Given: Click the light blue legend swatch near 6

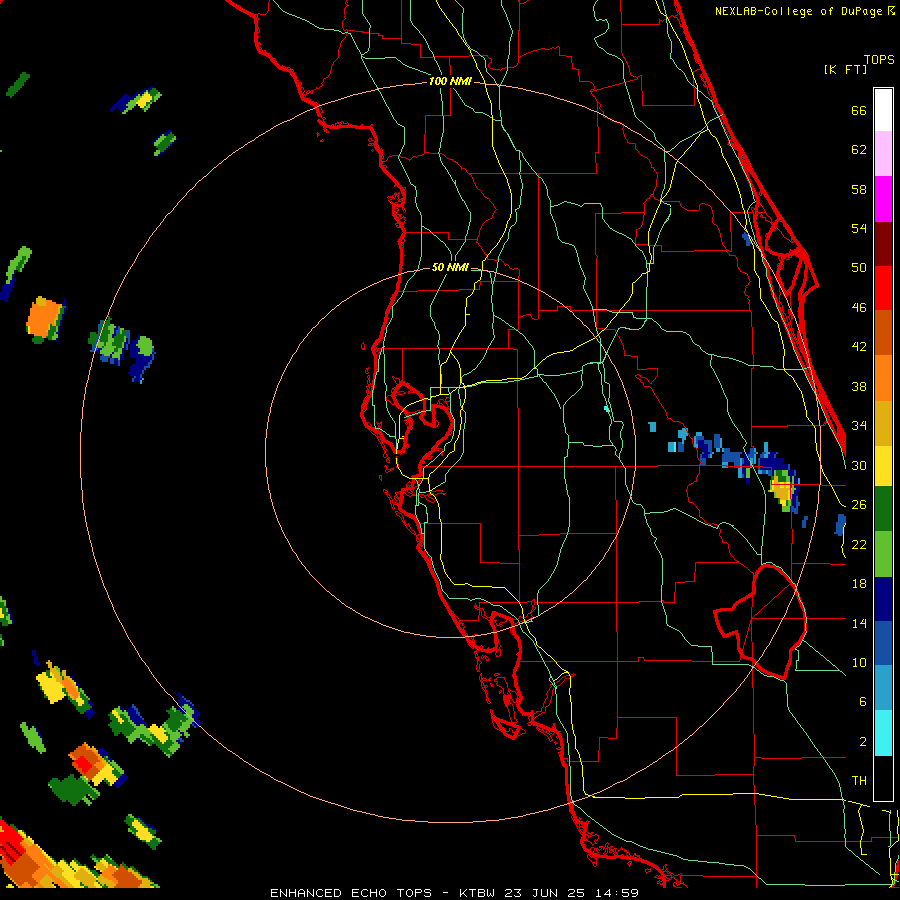Looking at the screenshot, I should tap(883, 688).
